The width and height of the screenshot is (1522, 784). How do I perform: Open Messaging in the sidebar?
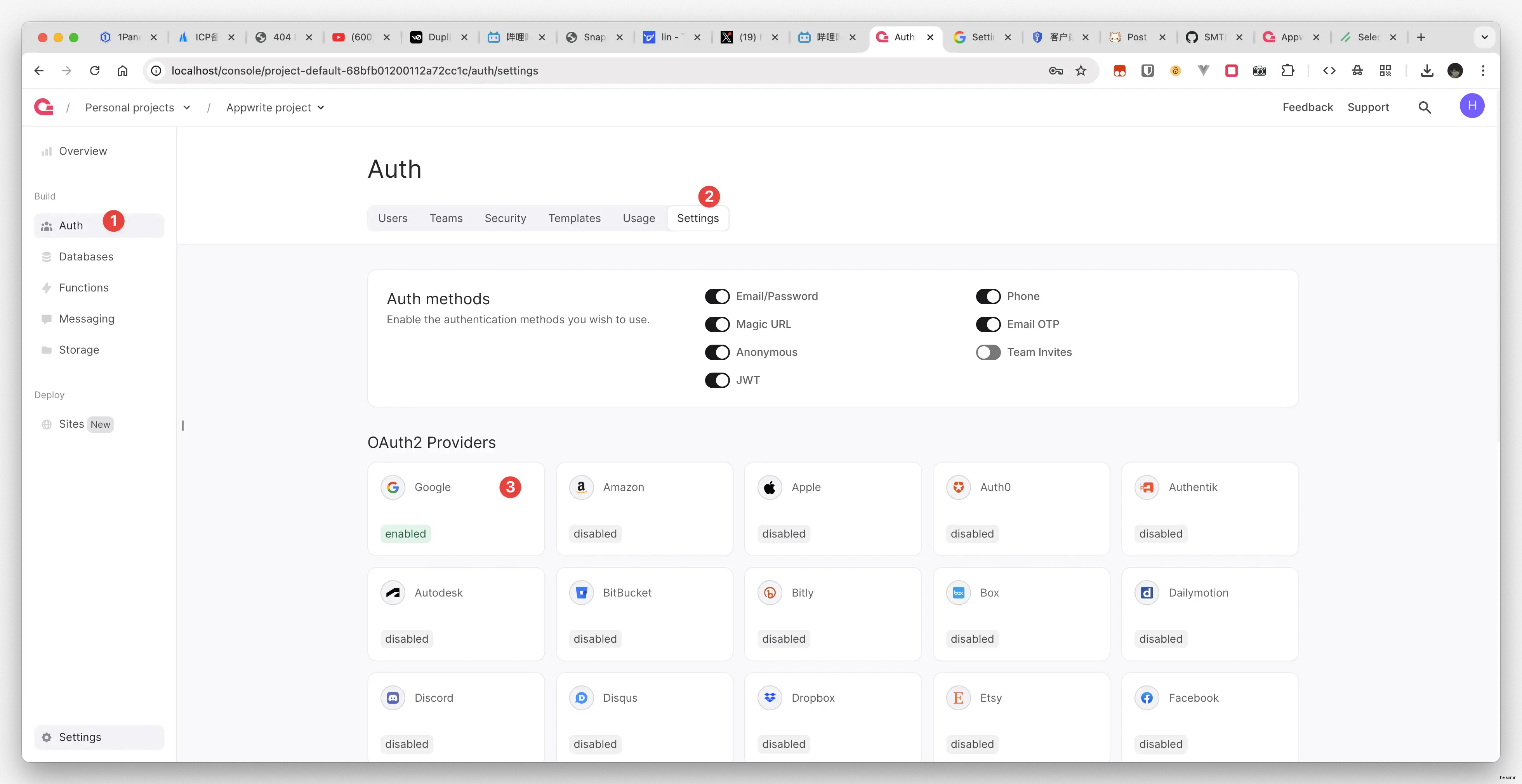[x=99, y=319]
